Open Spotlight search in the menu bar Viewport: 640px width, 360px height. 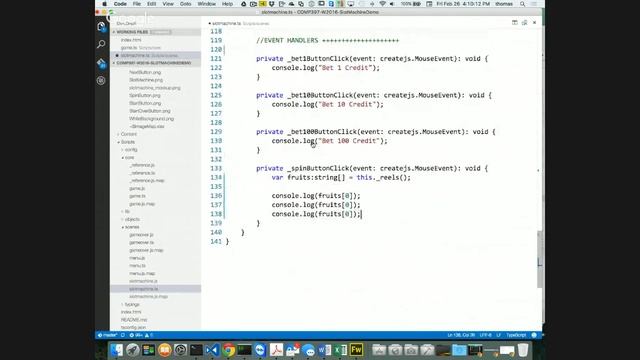click(522, 4)
